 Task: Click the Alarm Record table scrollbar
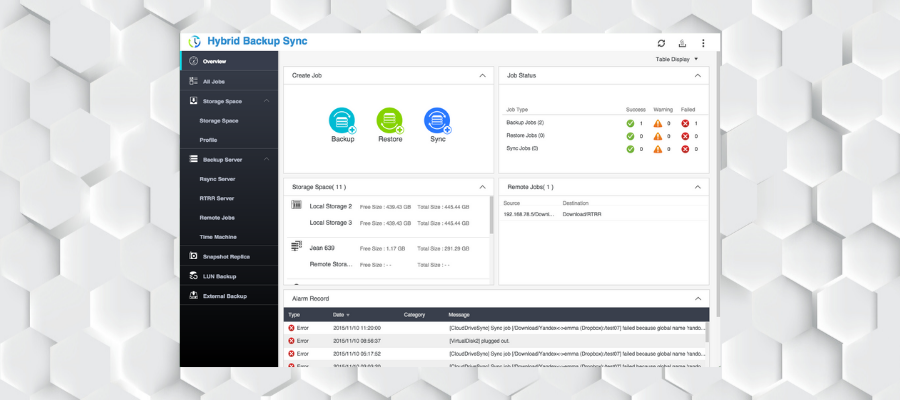tap(707, 332)
